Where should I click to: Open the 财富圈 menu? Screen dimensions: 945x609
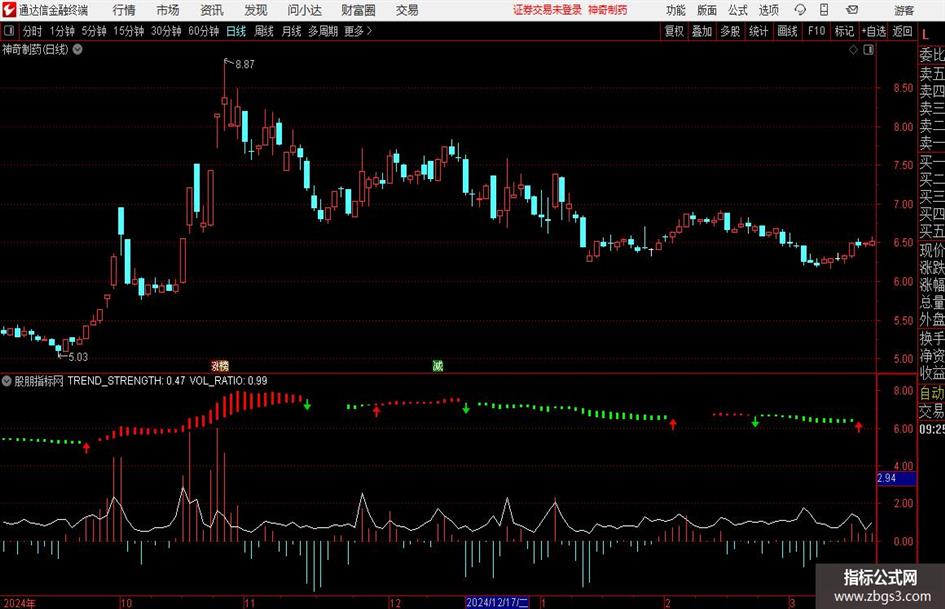358,10
